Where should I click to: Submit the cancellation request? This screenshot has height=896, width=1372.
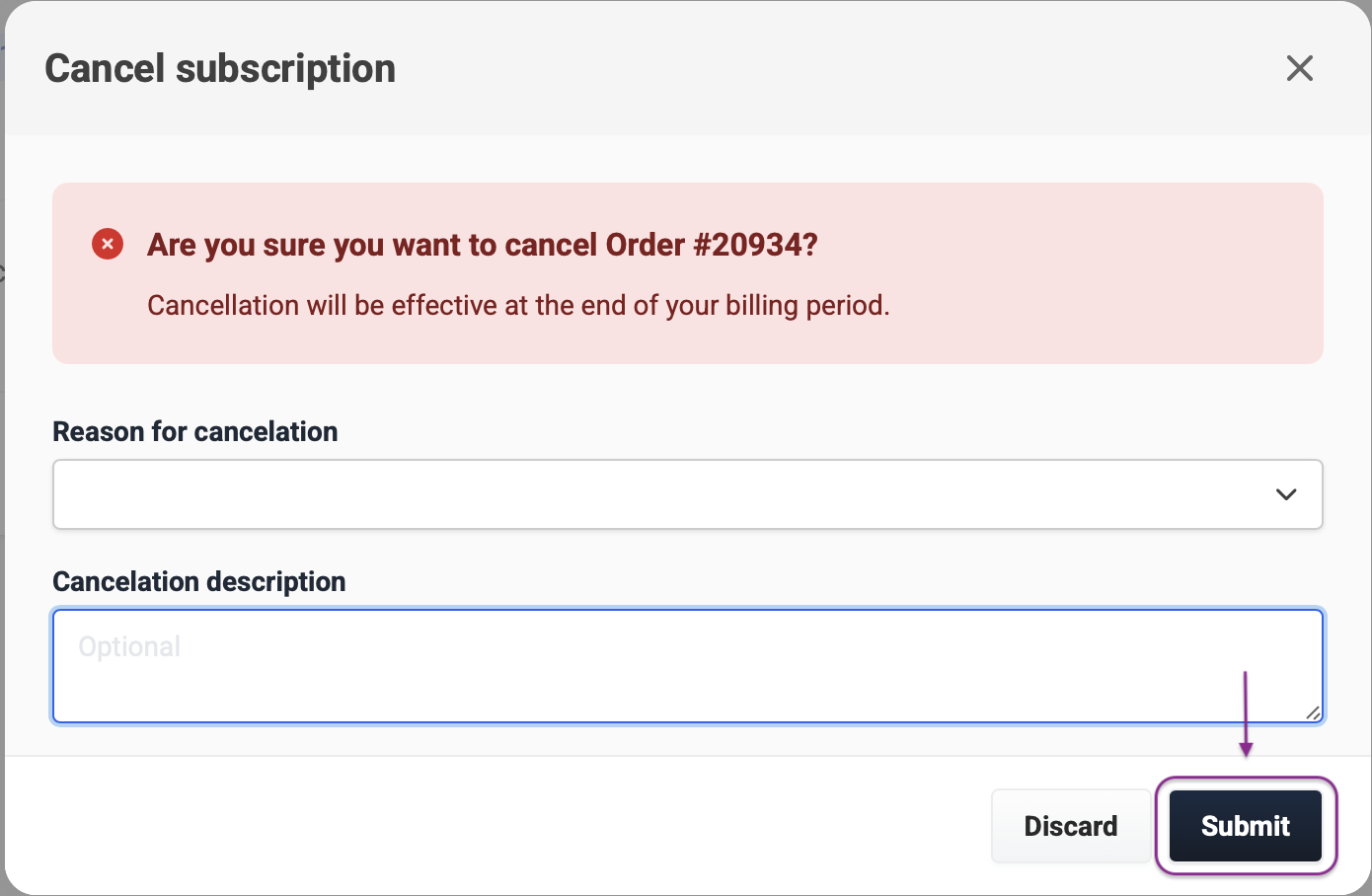[1245, 826]
